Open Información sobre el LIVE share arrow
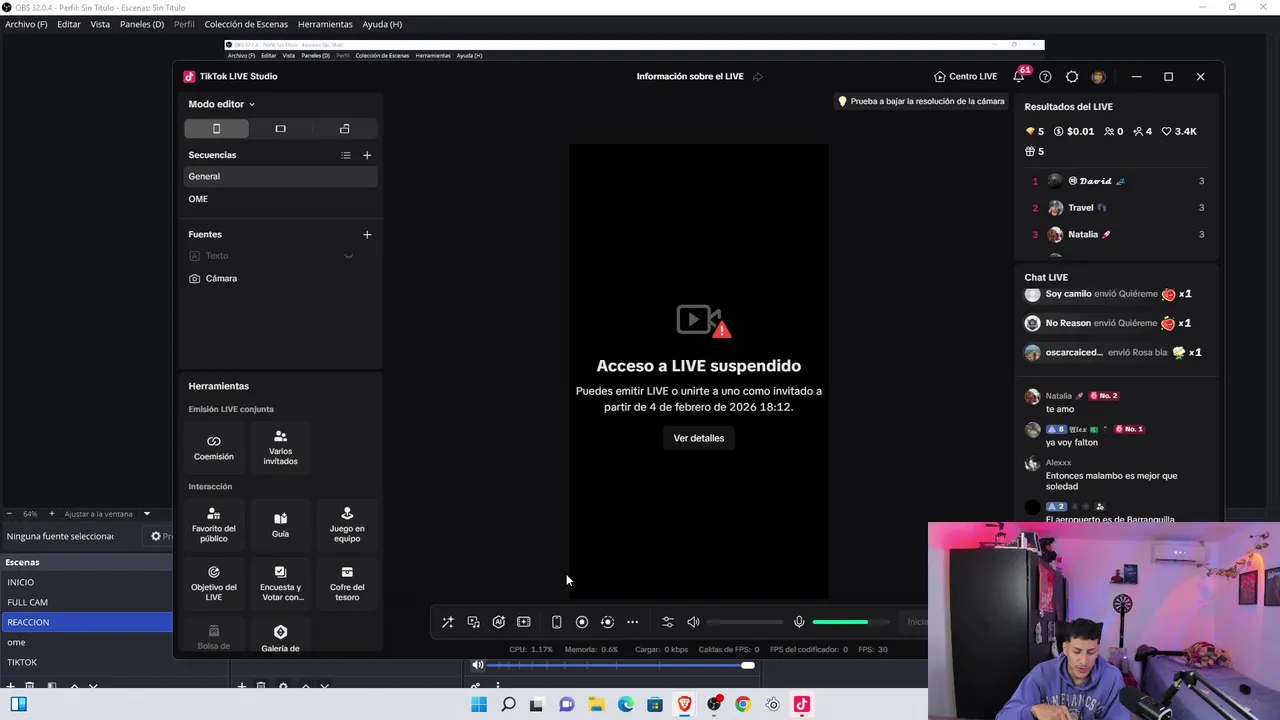Viewport: 1280px width, 720px height. [757, 77]
